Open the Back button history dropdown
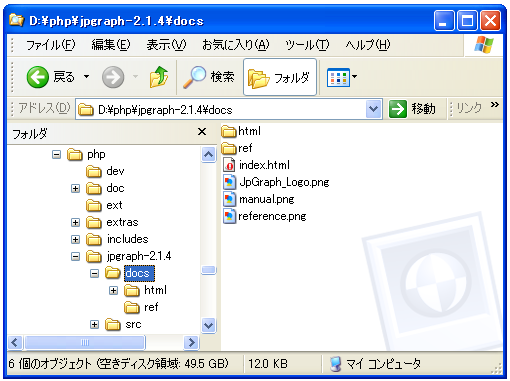 click(86, 77)
